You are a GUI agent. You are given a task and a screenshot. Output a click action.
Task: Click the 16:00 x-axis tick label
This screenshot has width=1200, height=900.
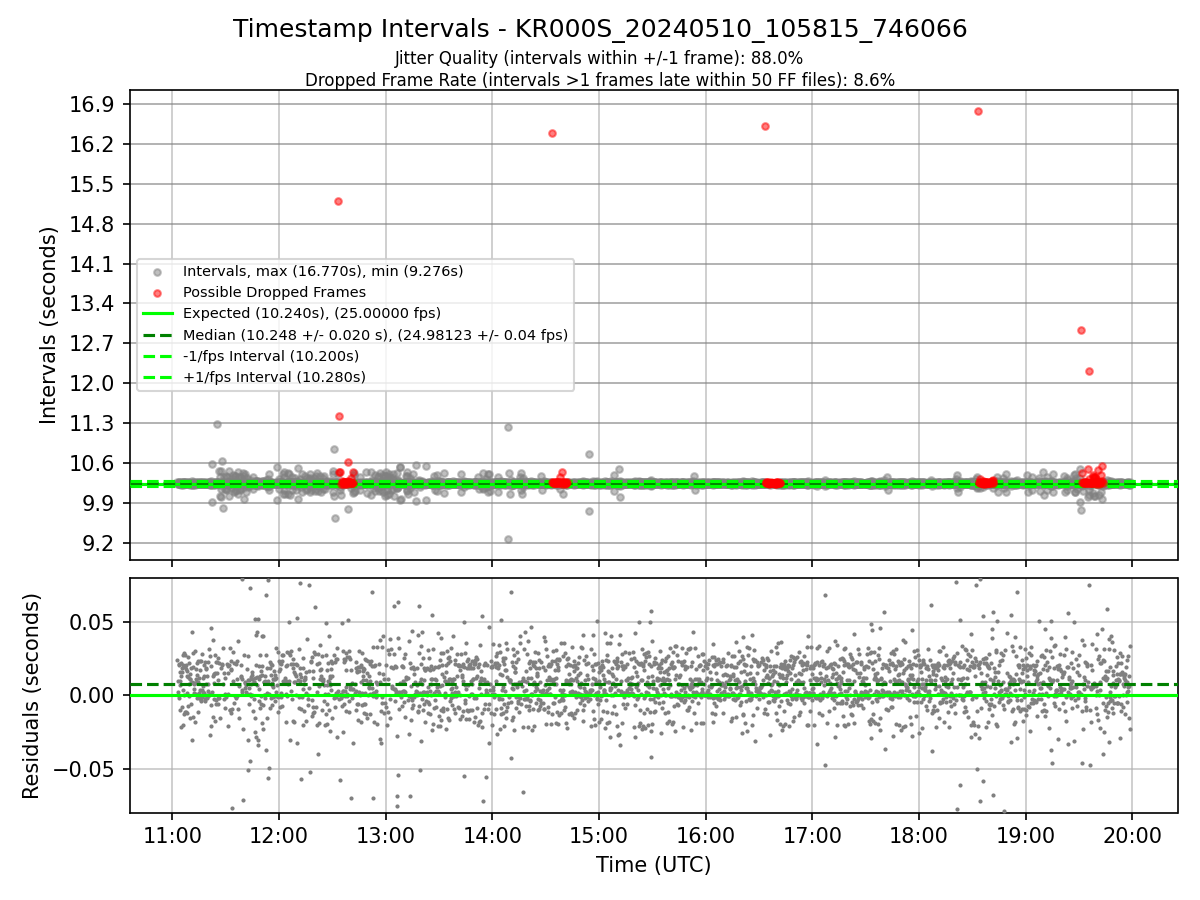[x=705, y=836]
